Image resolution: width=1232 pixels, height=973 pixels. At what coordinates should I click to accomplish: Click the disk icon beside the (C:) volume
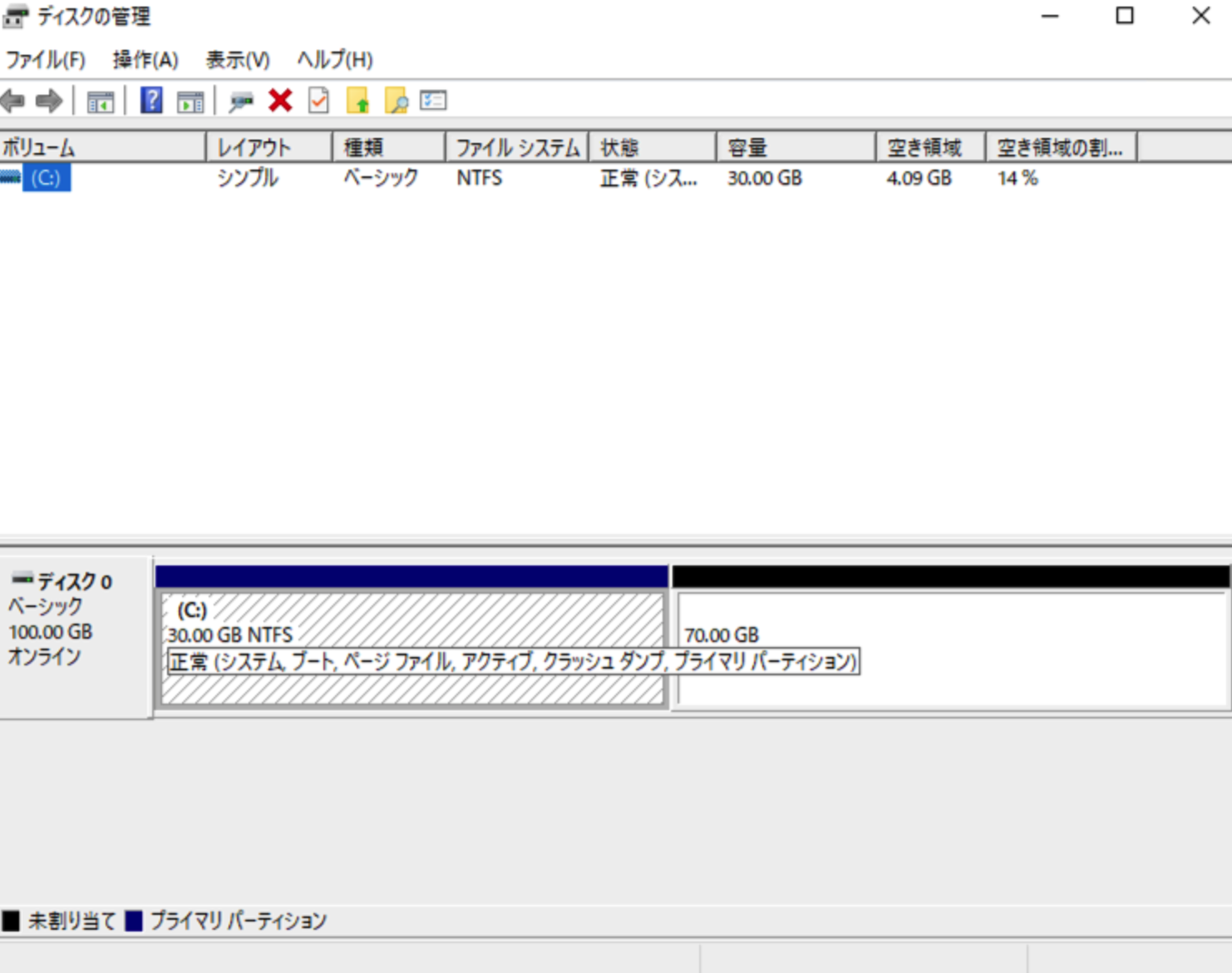10,177
